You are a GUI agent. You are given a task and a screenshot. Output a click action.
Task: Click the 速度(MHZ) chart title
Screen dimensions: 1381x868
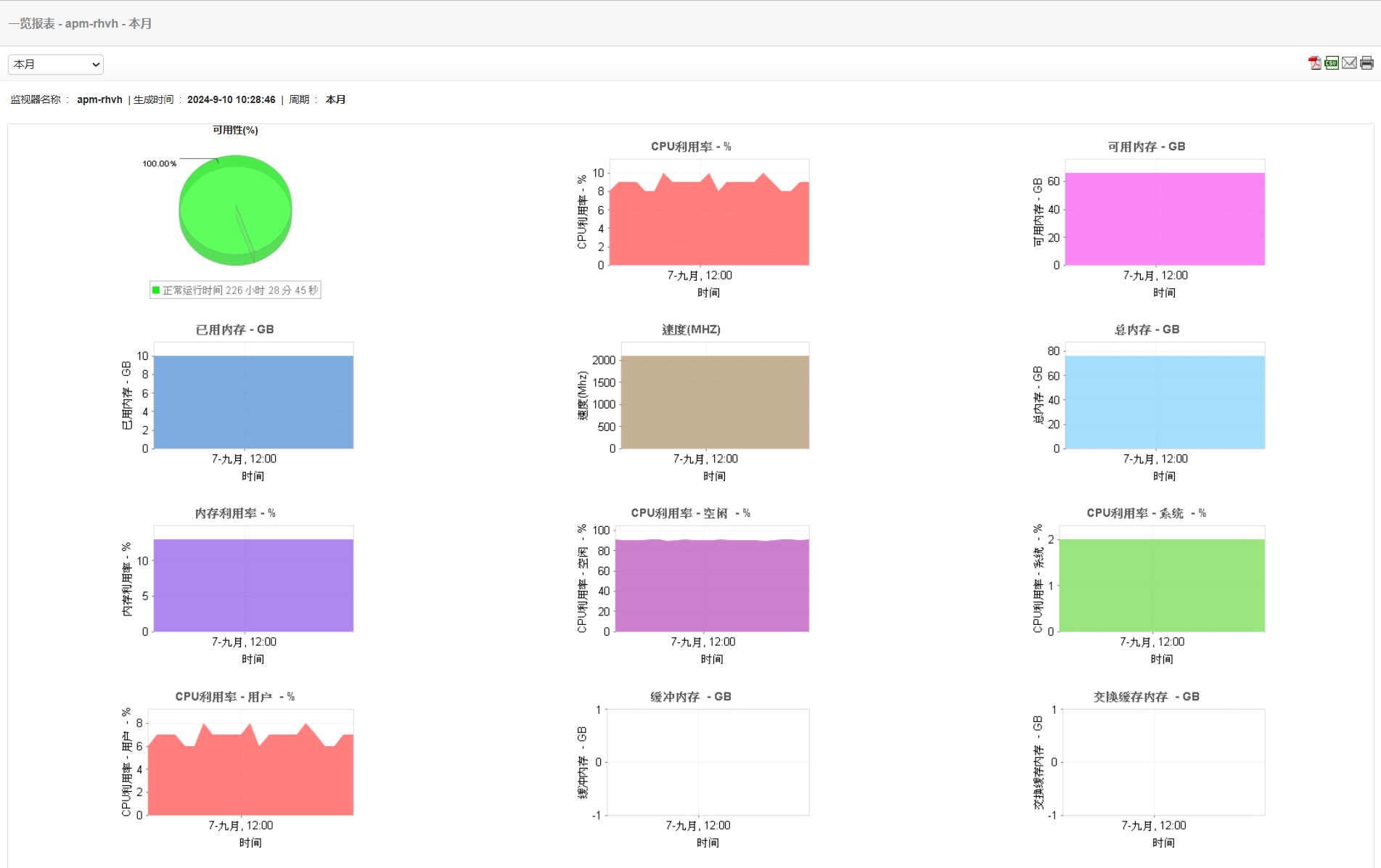[x=691, y=329]
